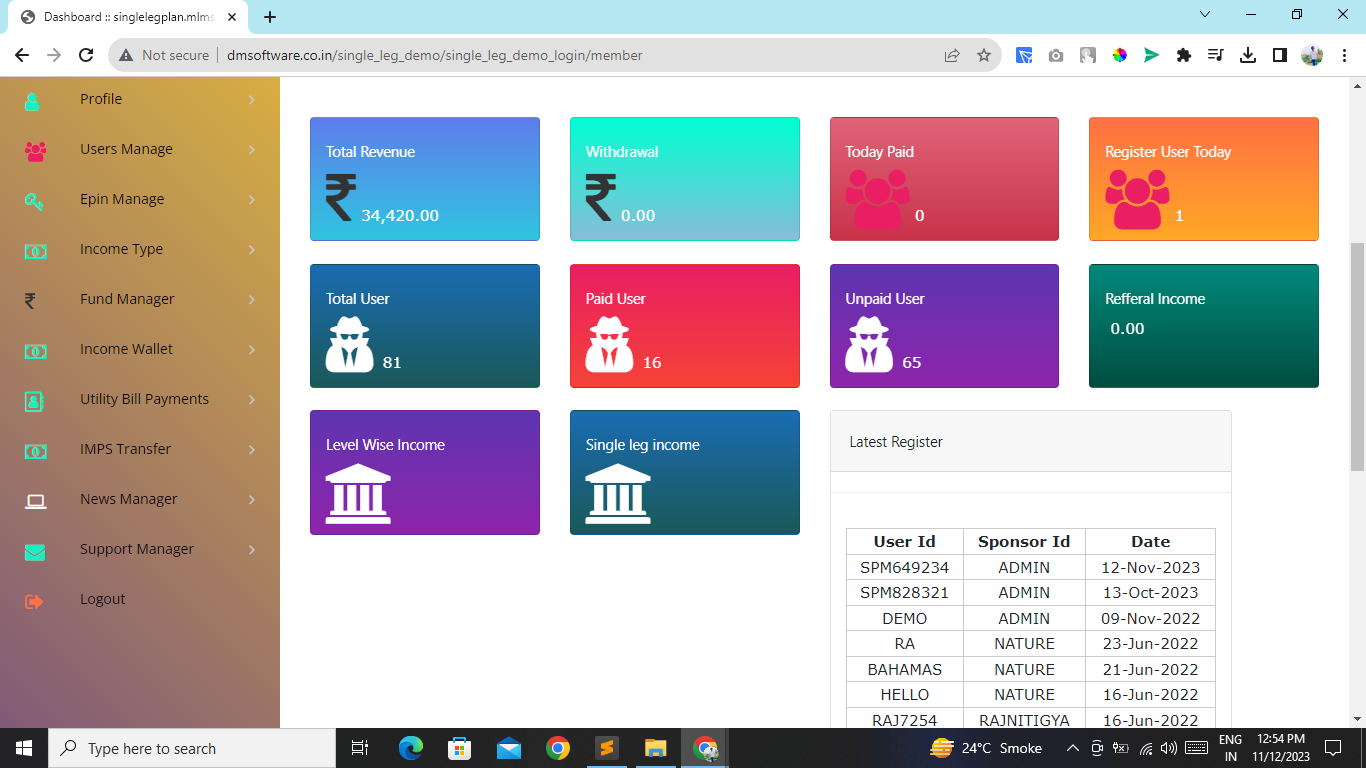Click the people icon in Today Paid card

[876, 198]
